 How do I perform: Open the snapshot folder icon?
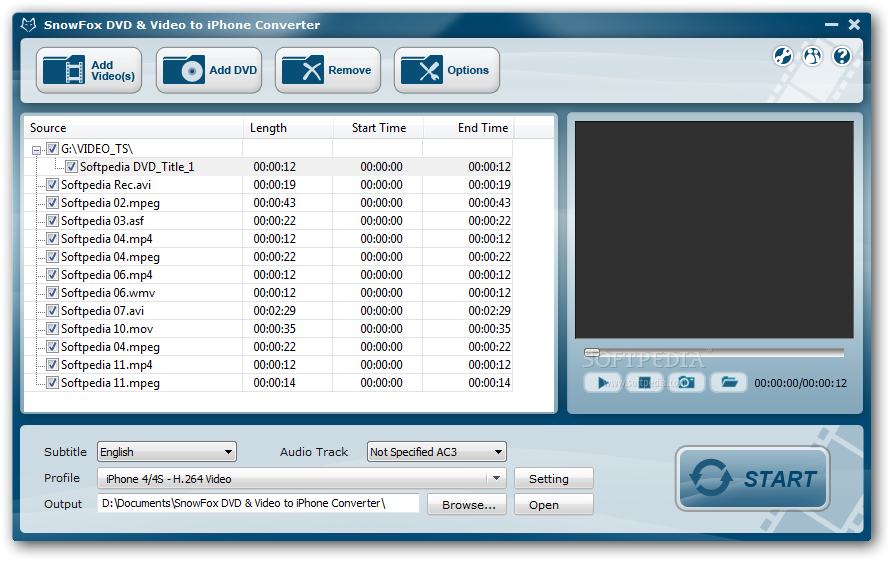pyautogui.click(x=728, y=383)
